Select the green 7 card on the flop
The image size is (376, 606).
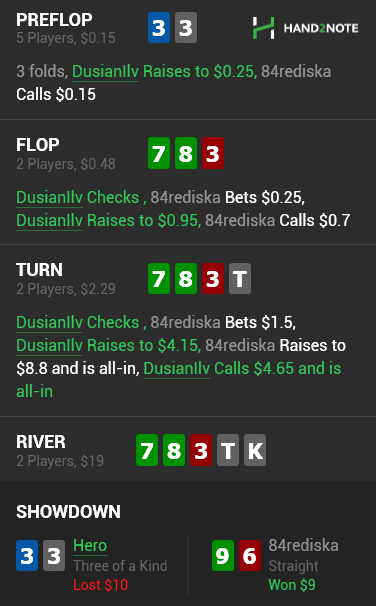tap(159, 153)
